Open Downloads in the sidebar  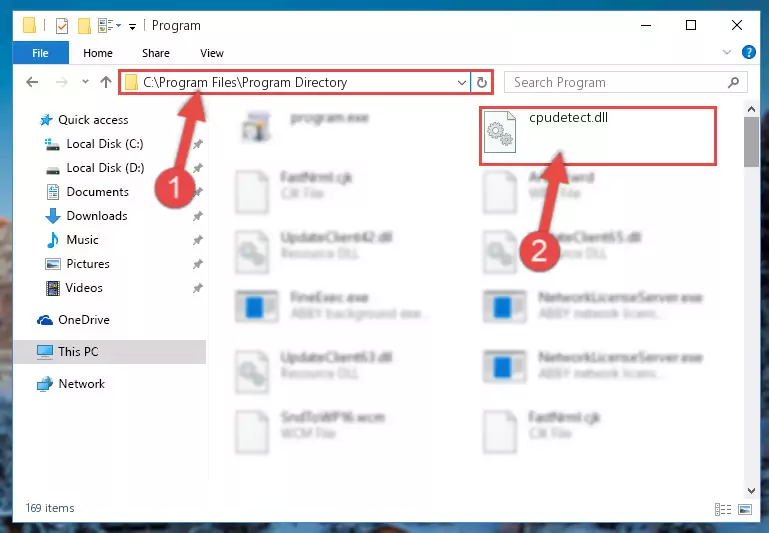click(97, 216)
